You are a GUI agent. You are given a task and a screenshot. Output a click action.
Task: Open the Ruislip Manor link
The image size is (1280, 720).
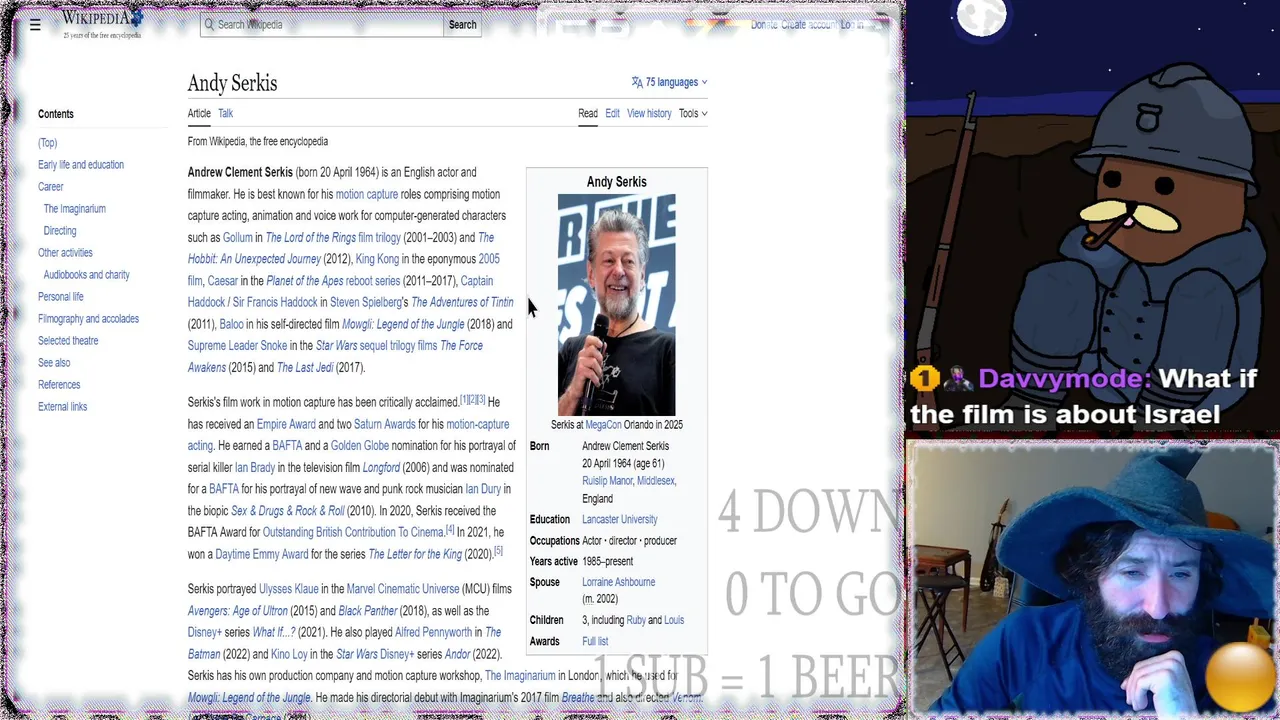pos(607,481)
